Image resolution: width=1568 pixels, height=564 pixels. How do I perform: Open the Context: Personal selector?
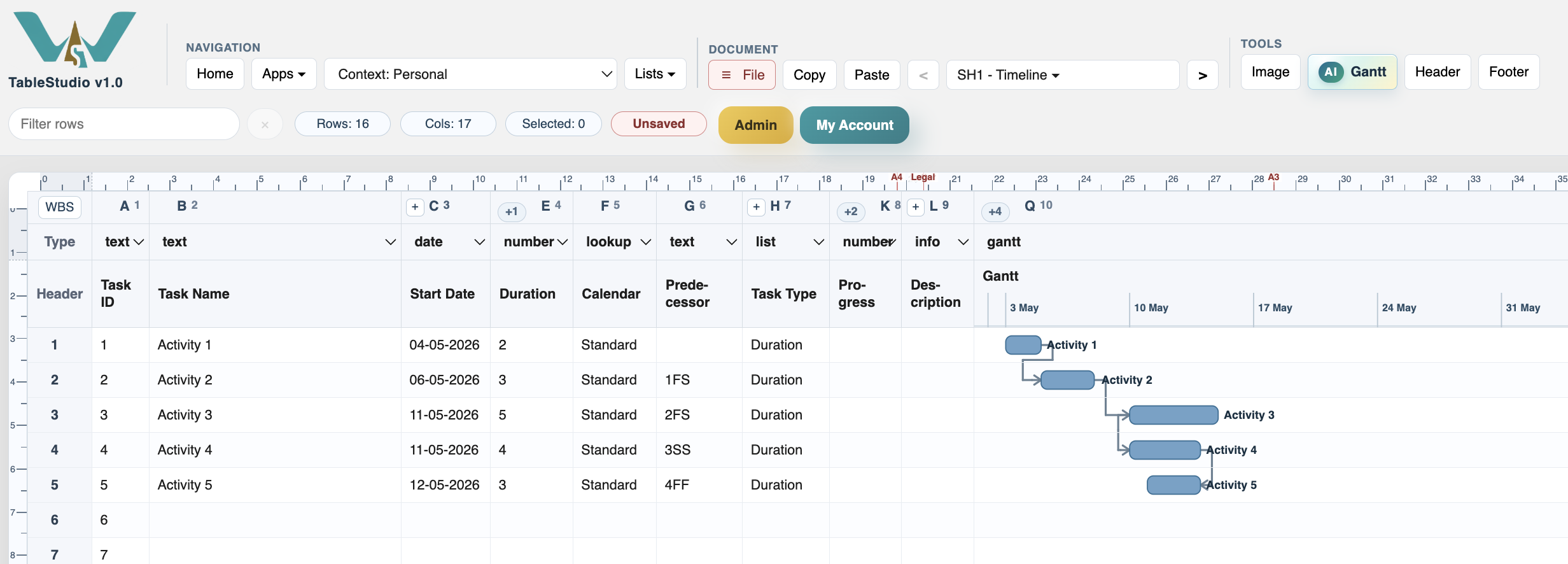coord(470,74)
